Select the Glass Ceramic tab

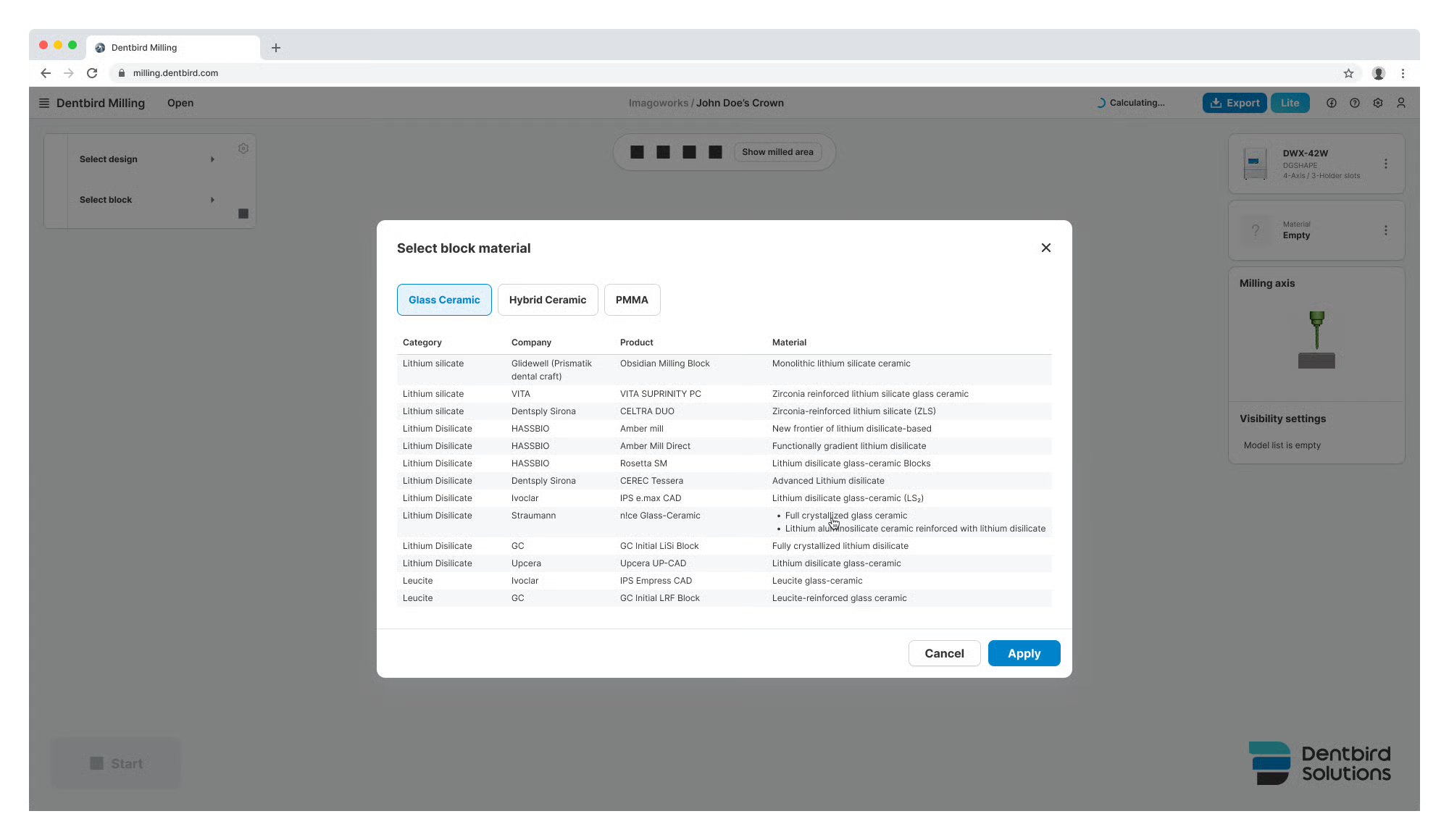tap(444, 300)
